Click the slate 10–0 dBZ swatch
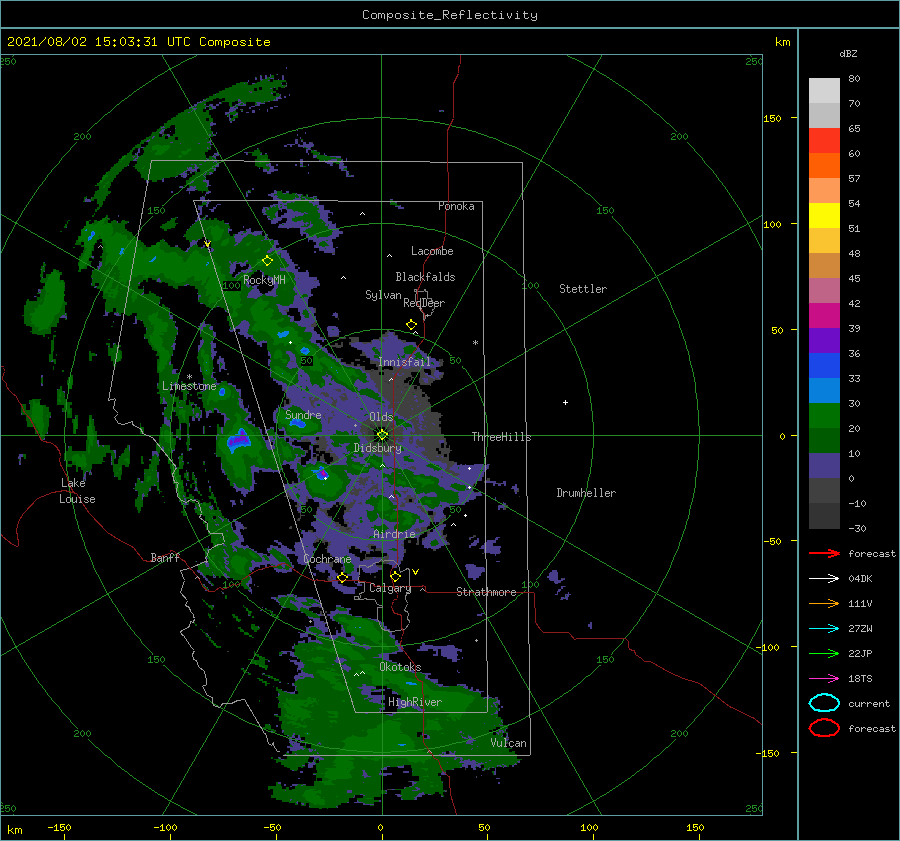Screen dimensions: 900x841 coord(824,466)
